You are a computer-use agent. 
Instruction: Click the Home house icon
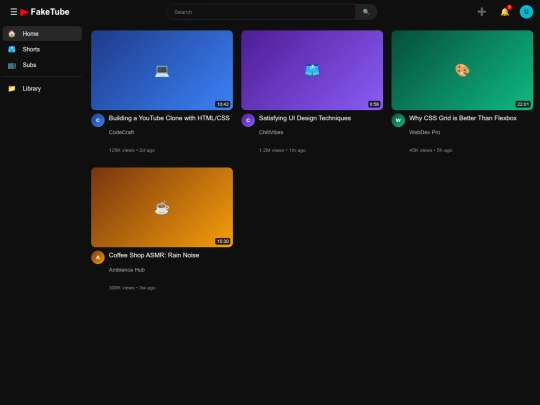12,34
